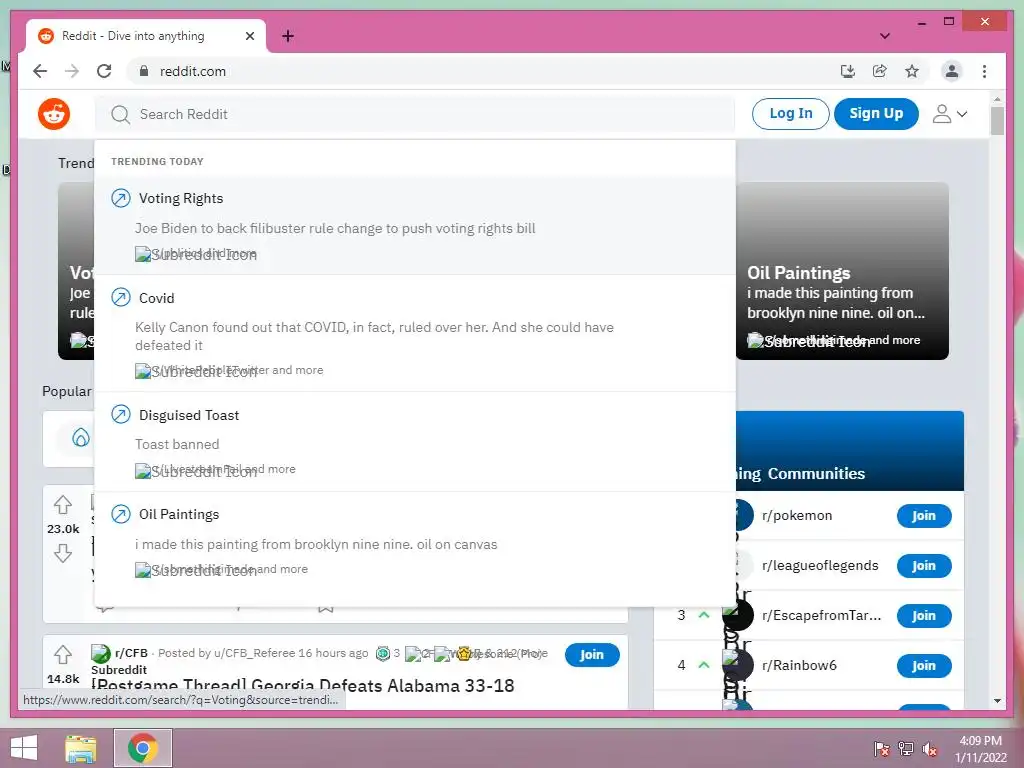Click the browser forward arrow

point(72,71)
